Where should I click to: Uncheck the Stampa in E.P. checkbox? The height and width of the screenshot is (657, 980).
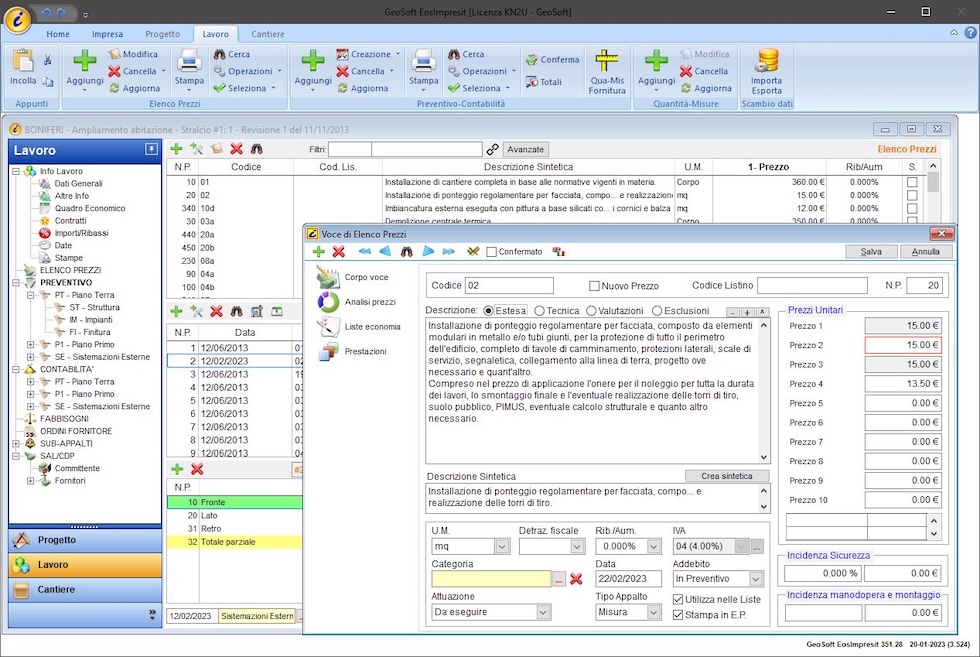678,615
